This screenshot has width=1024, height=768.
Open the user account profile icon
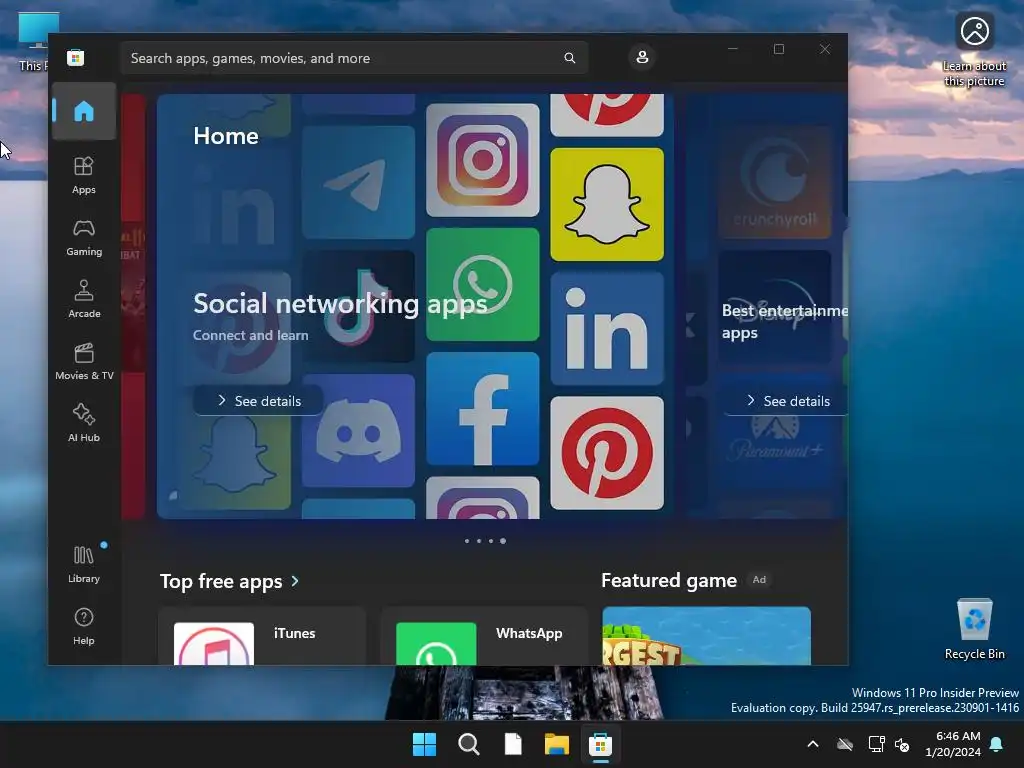pos(642,57)
